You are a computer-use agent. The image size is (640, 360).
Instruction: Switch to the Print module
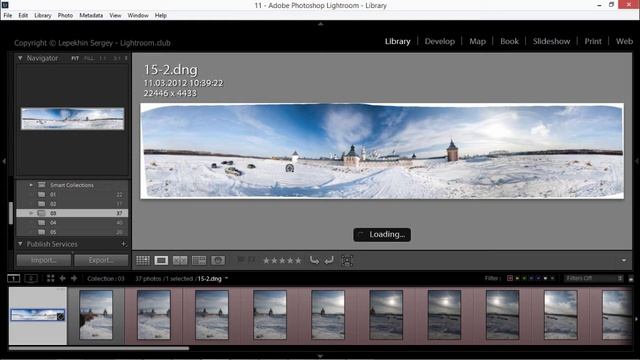pos(593,41)
